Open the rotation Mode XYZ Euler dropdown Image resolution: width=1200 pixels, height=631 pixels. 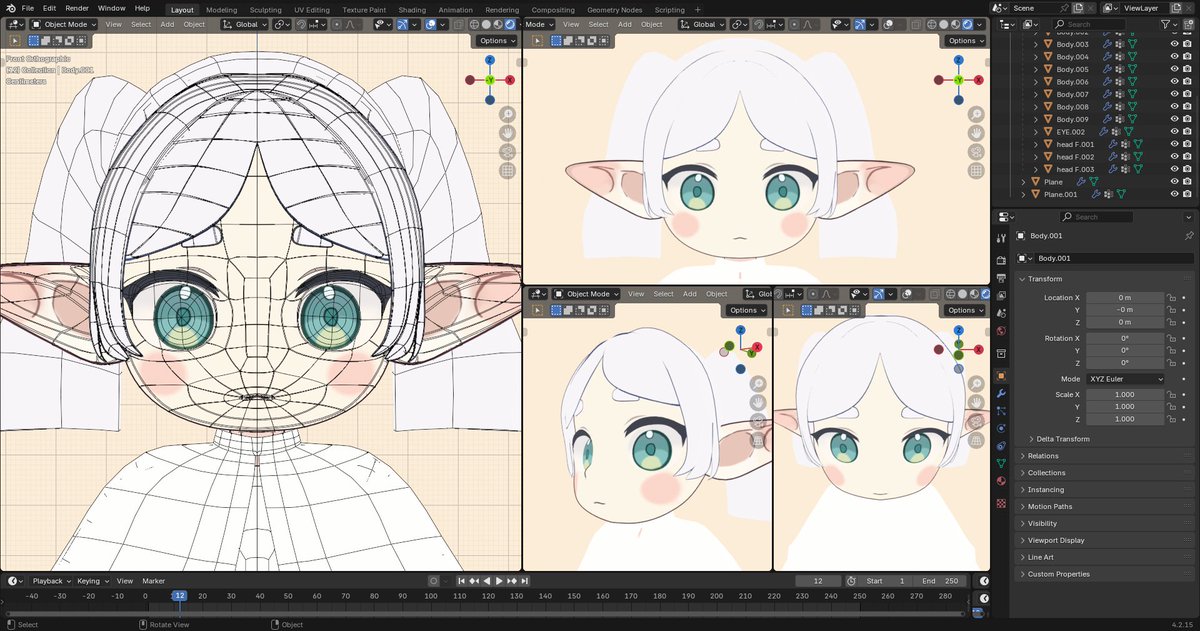[1126, 379]
